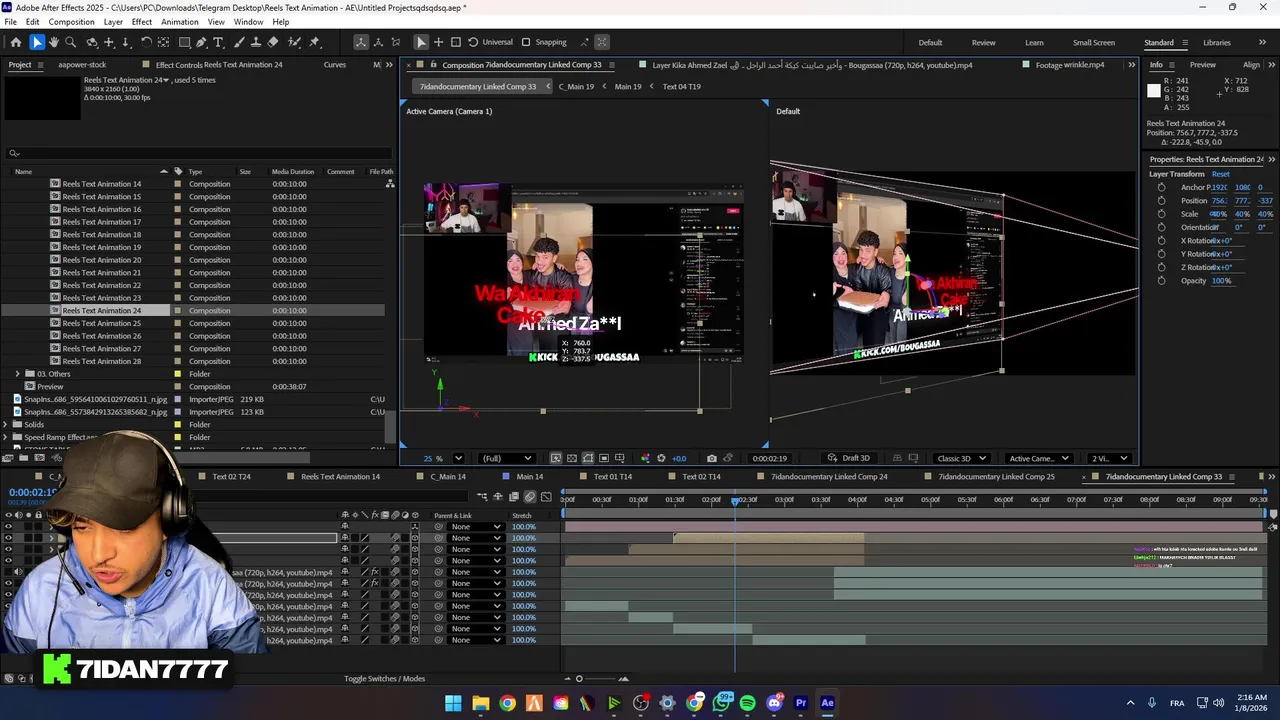Click Toggle Switches / Modes button

pos(385,679)
